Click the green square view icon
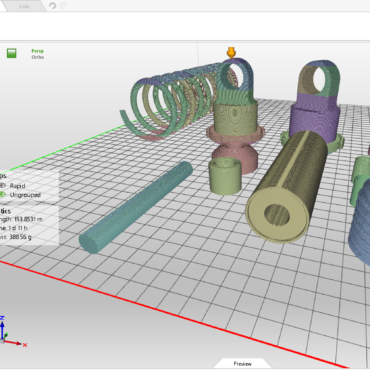 12,53
